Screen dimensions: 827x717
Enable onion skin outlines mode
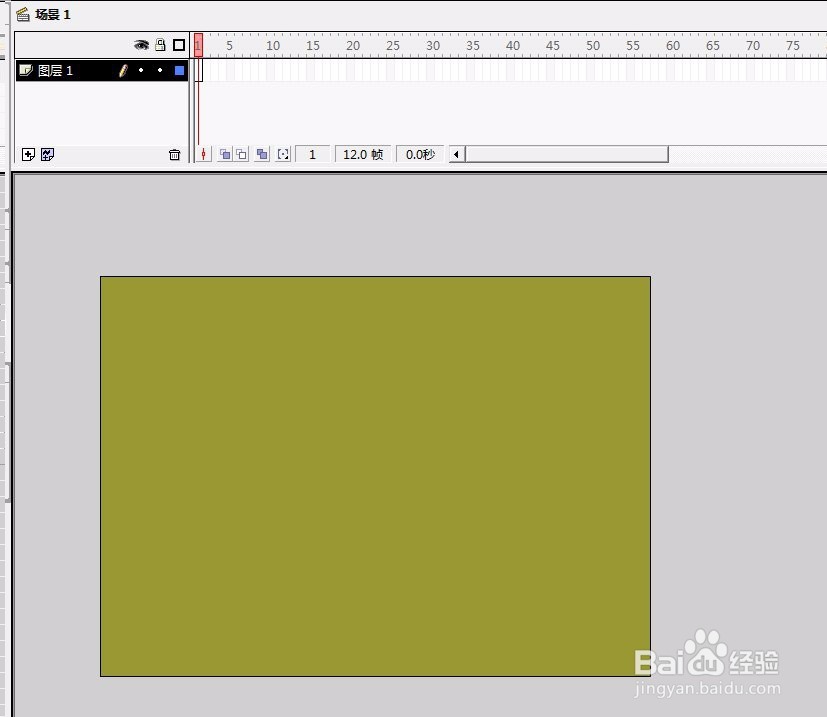tap(242, 155)
